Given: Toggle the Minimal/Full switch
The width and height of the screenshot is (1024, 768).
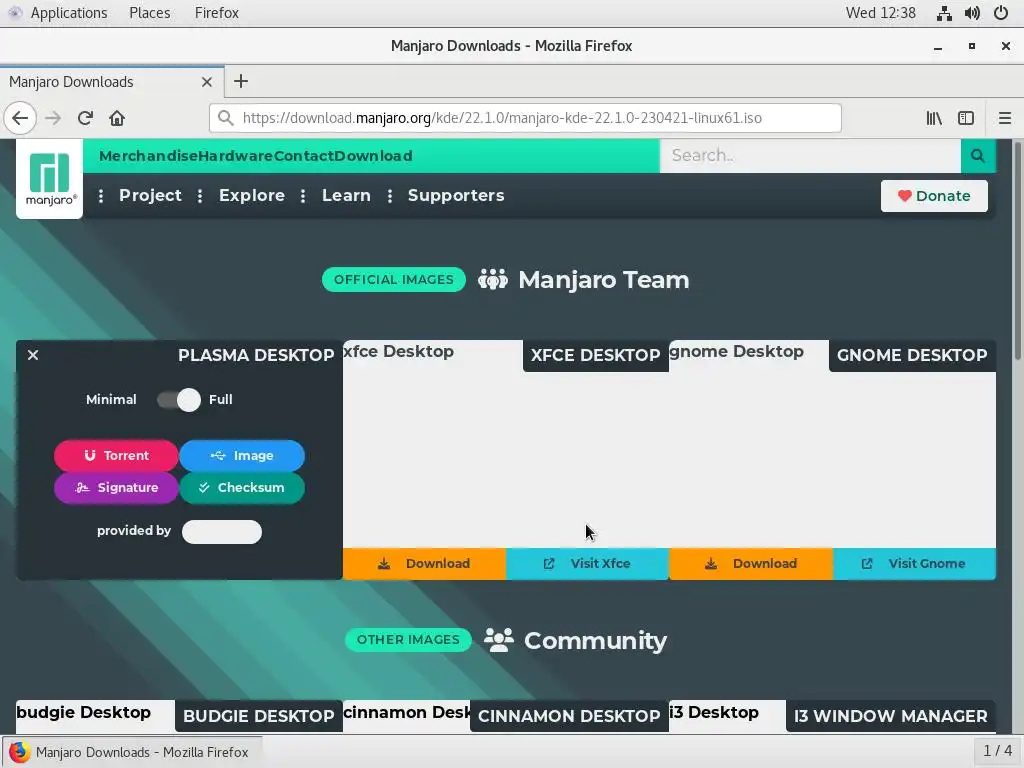Looking at the screenshot, I should 179,400.
